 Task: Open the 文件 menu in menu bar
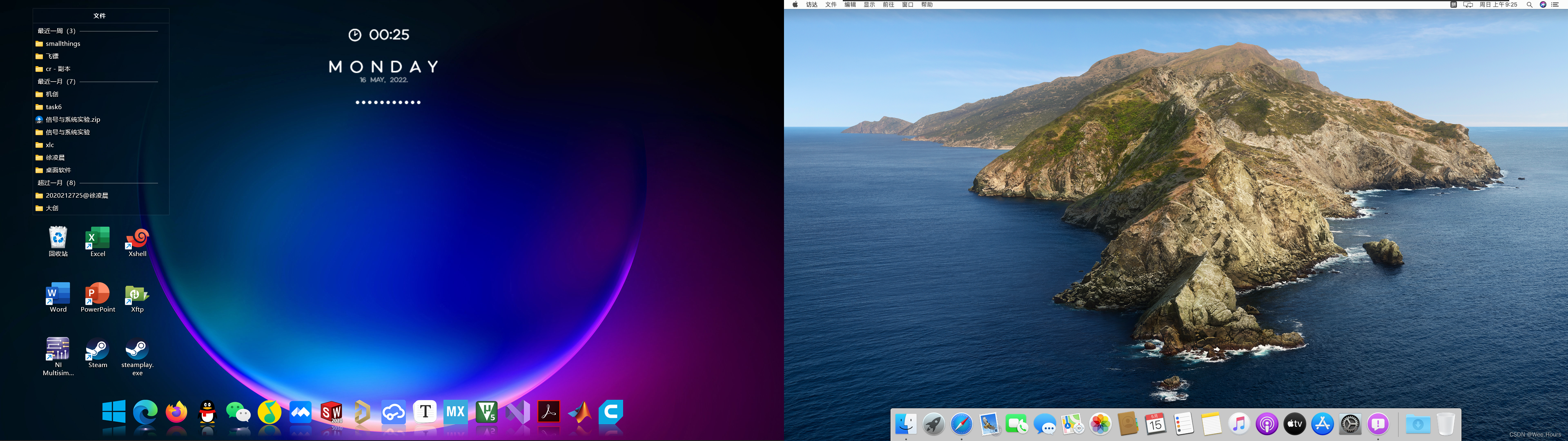tap(830, 5)
